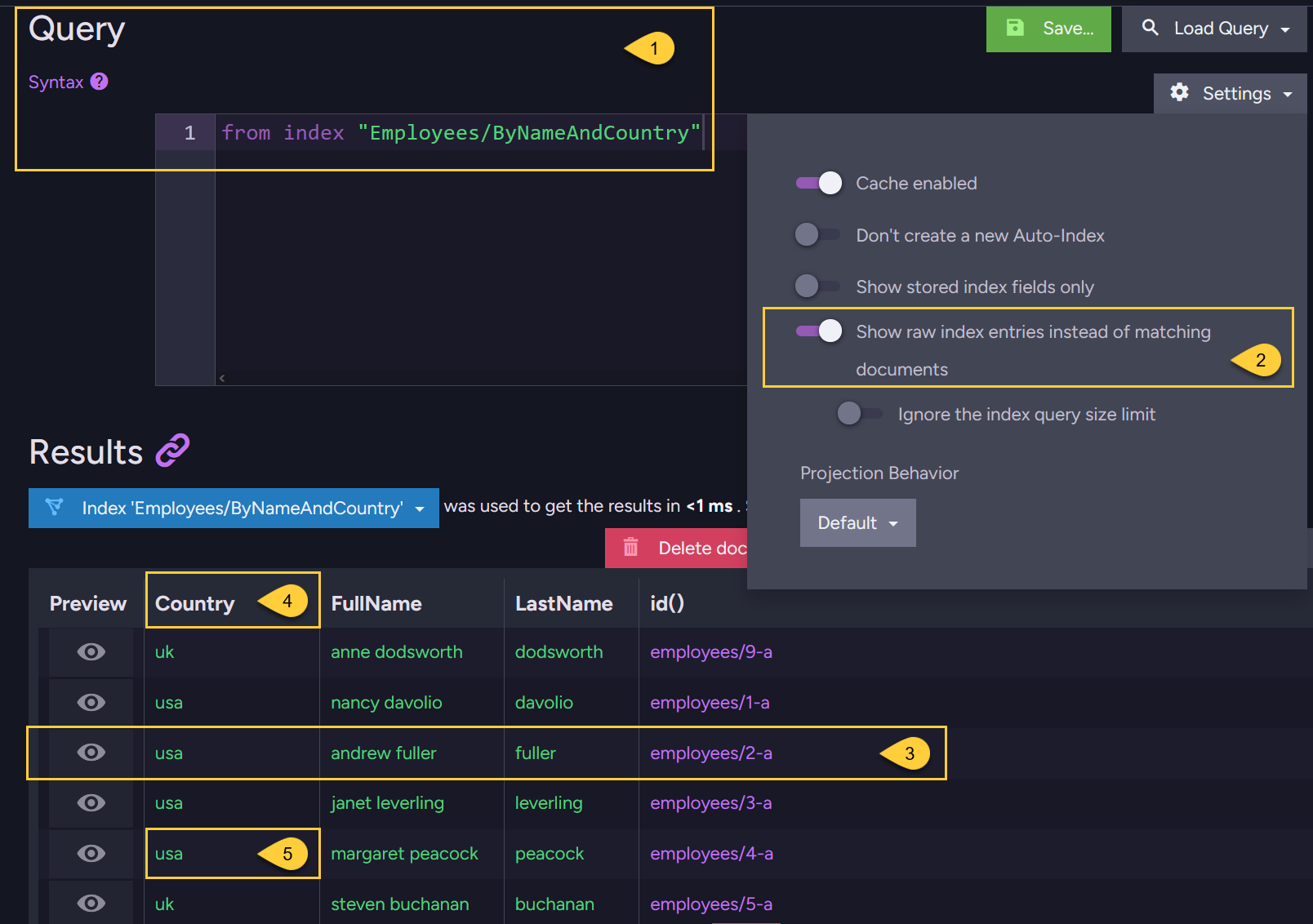Click line number 1 in editor gutter
1313x924 pixels.
[x=189, y=132]
